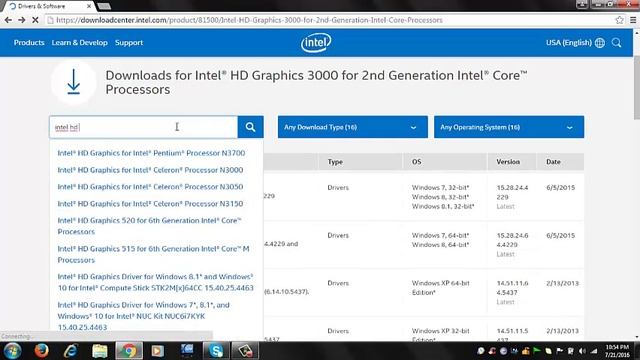Expand the Any Download Type (16) dropdown
The height and width of the screenshot is (360, 640).
pyautogui.click(x=353, y=127)
